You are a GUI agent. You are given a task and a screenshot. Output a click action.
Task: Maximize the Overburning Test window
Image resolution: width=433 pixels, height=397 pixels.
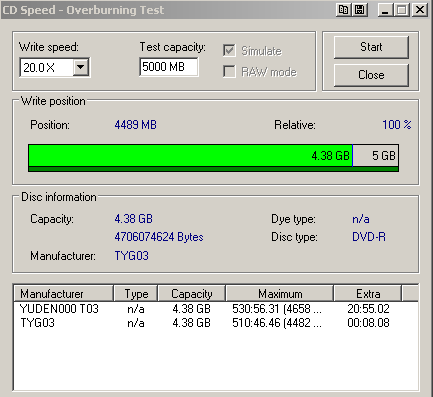[x=402, y=10]
